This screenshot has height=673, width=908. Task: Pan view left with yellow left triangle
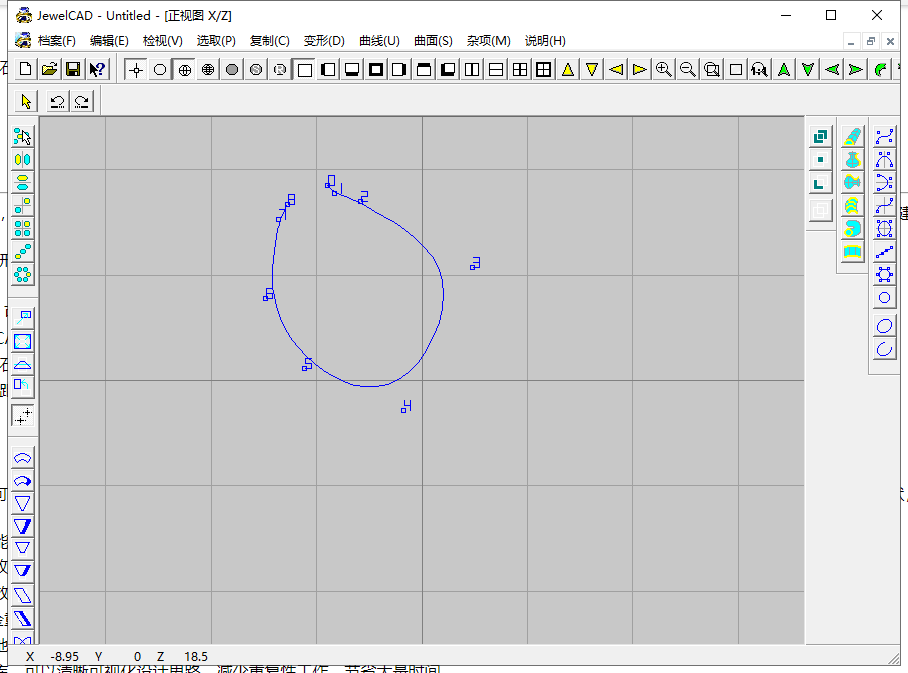pos(616,70)
